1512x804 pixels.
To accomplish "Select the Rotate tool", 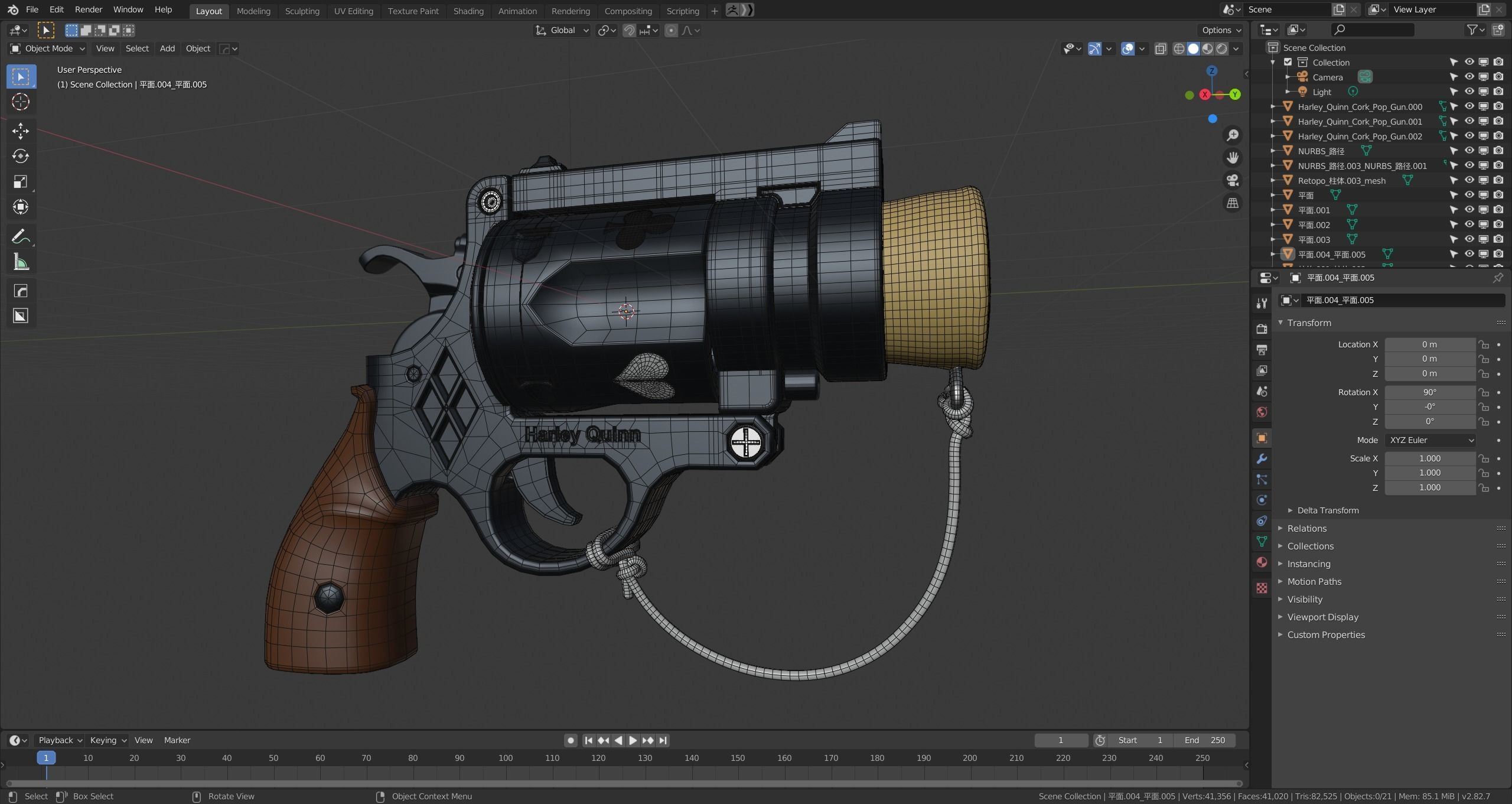I will point(21,156).
